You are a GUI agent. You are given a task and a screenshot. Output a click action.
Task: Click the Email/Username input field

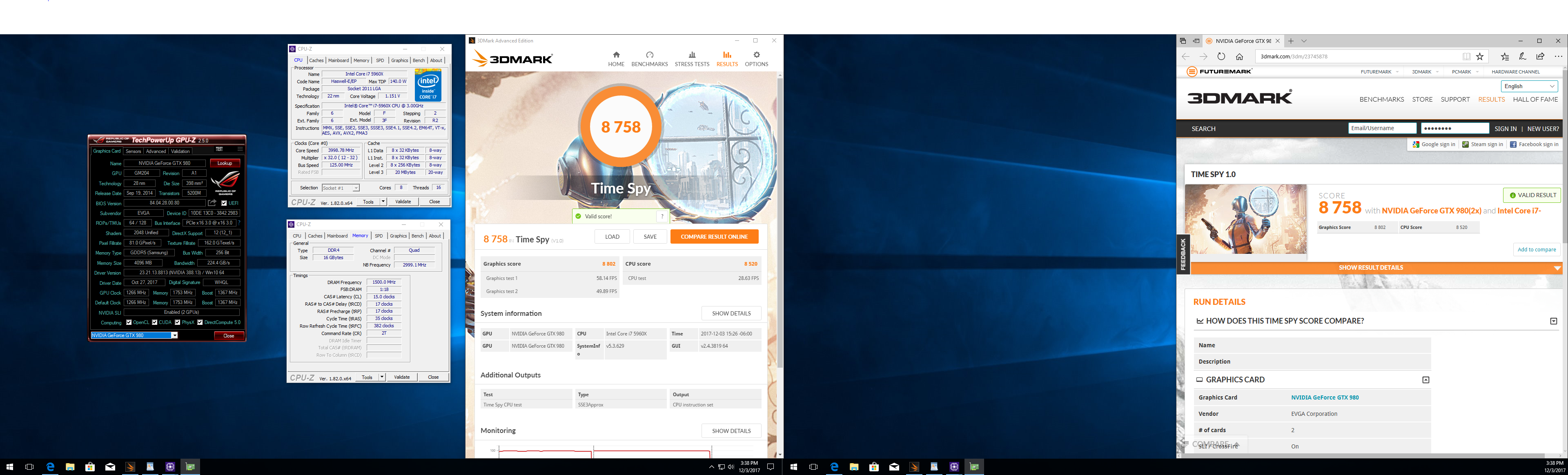1382,128
